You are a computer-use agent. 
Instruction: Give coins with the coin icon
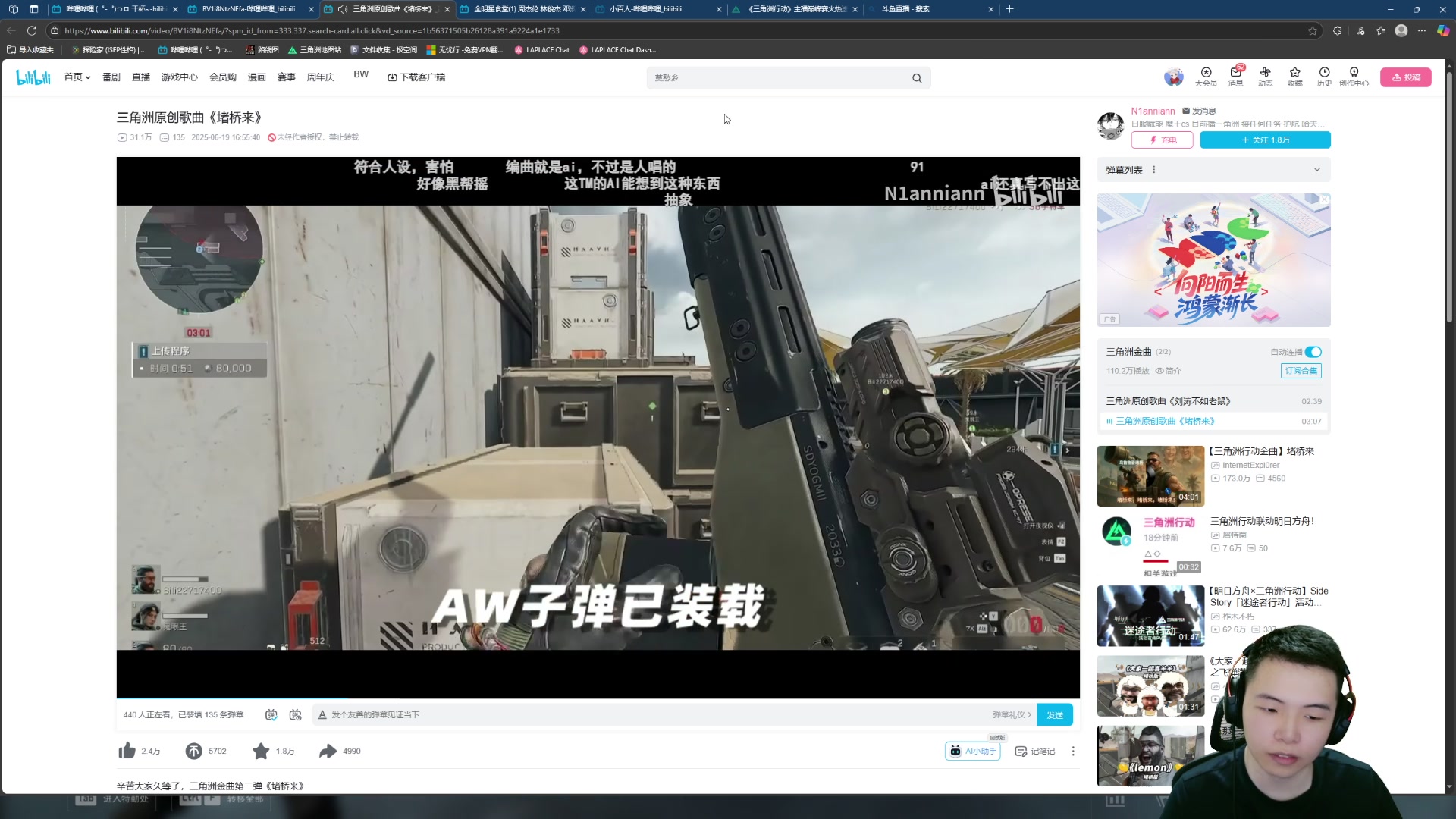coord(194,751)
